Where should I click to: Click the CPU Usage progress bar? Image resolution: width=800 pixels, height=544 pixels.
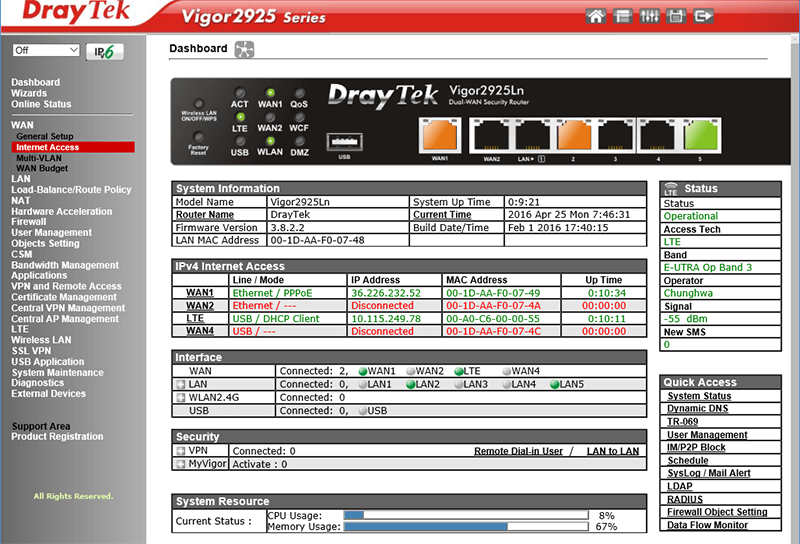(466, 515)
